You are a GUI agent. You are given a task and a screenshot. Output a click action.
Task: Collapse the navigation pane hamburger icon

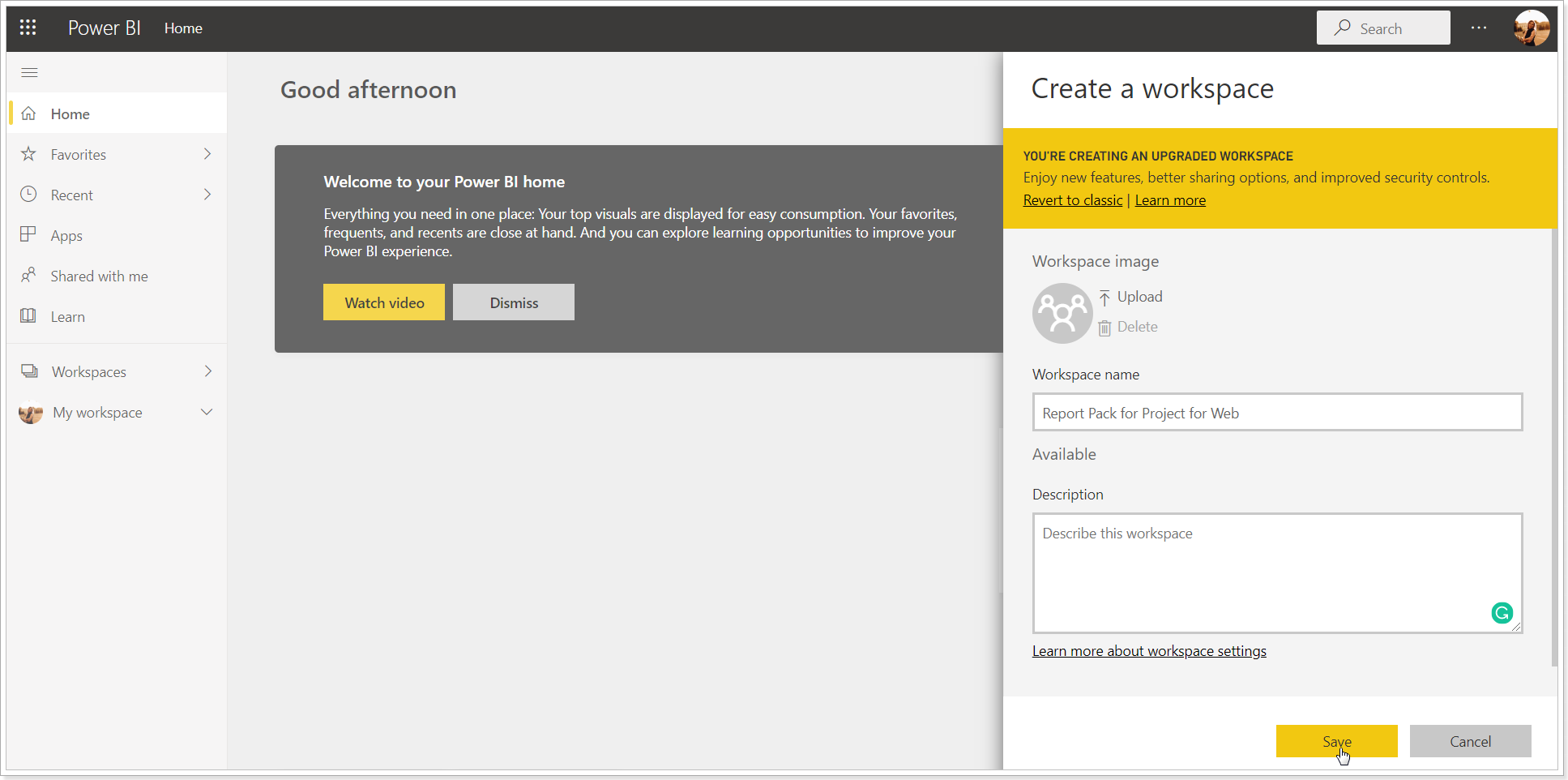(x=30, y=73)
